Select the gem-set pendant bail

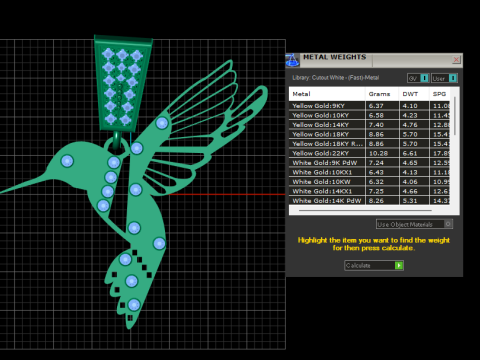pos(123,84)
